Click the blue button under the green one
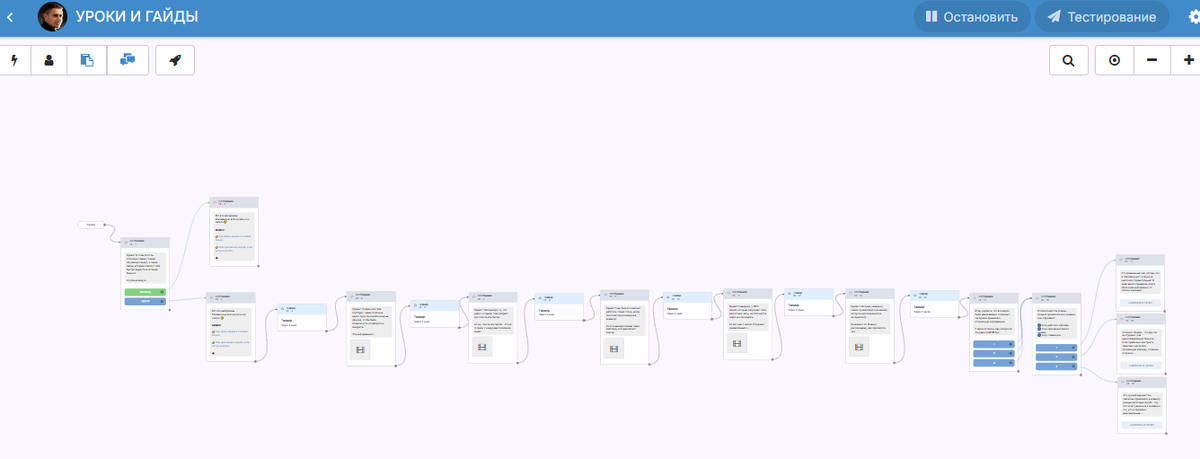The width and height of the screenshot is (1200, 459). [145, 301]
